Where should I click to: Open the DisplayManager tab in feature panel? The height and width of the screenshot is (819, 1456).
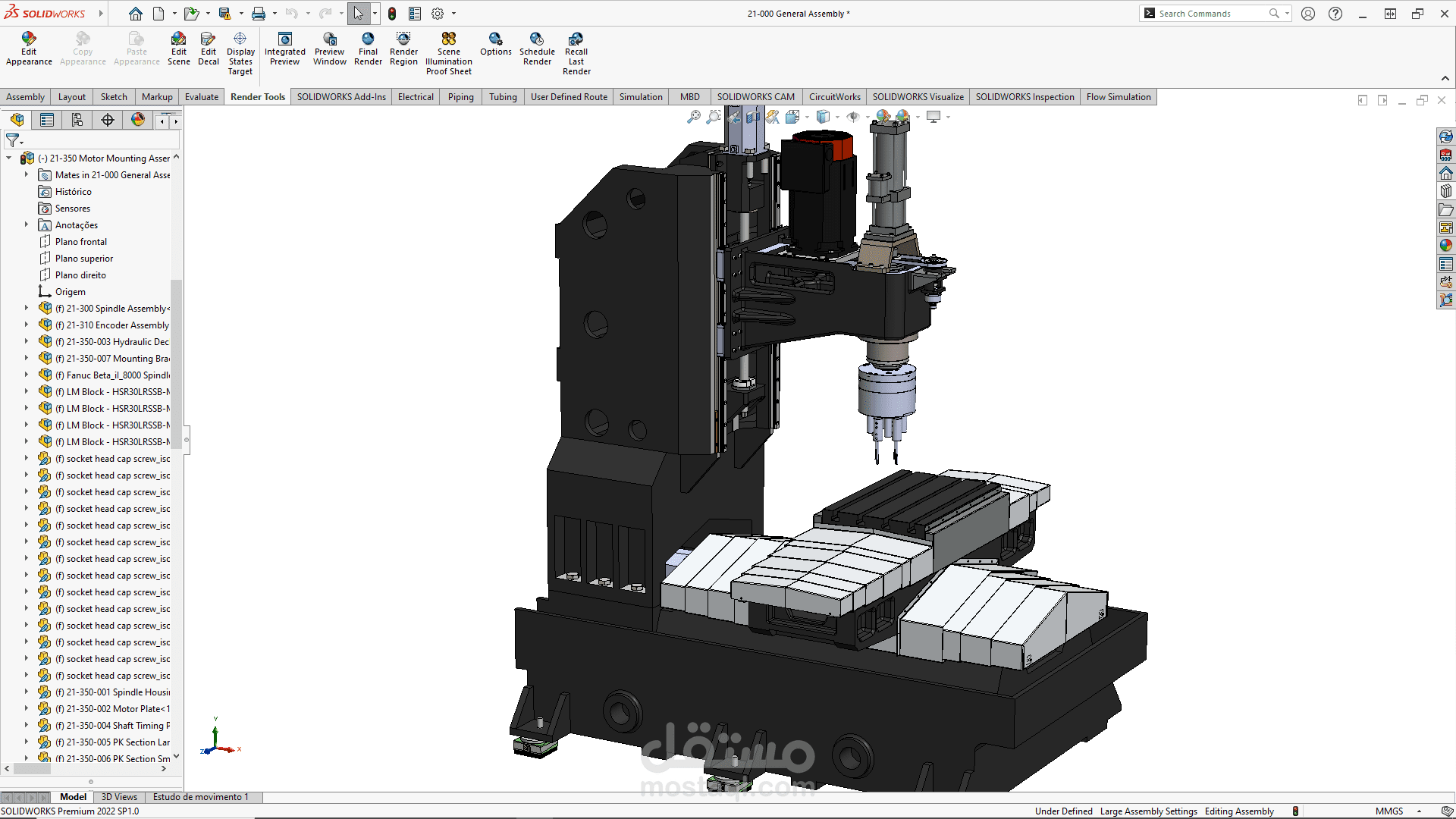137,120
